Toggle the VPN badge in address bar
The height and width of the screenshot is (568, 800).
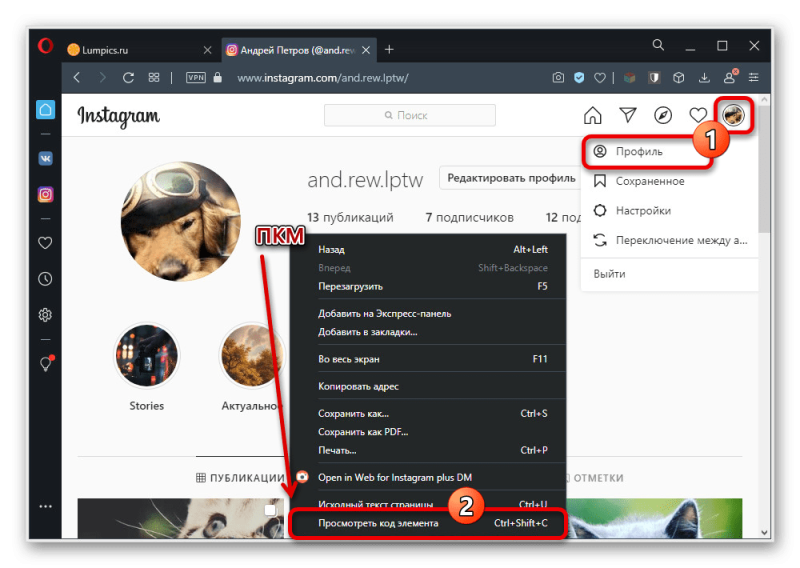pos(196,78)
